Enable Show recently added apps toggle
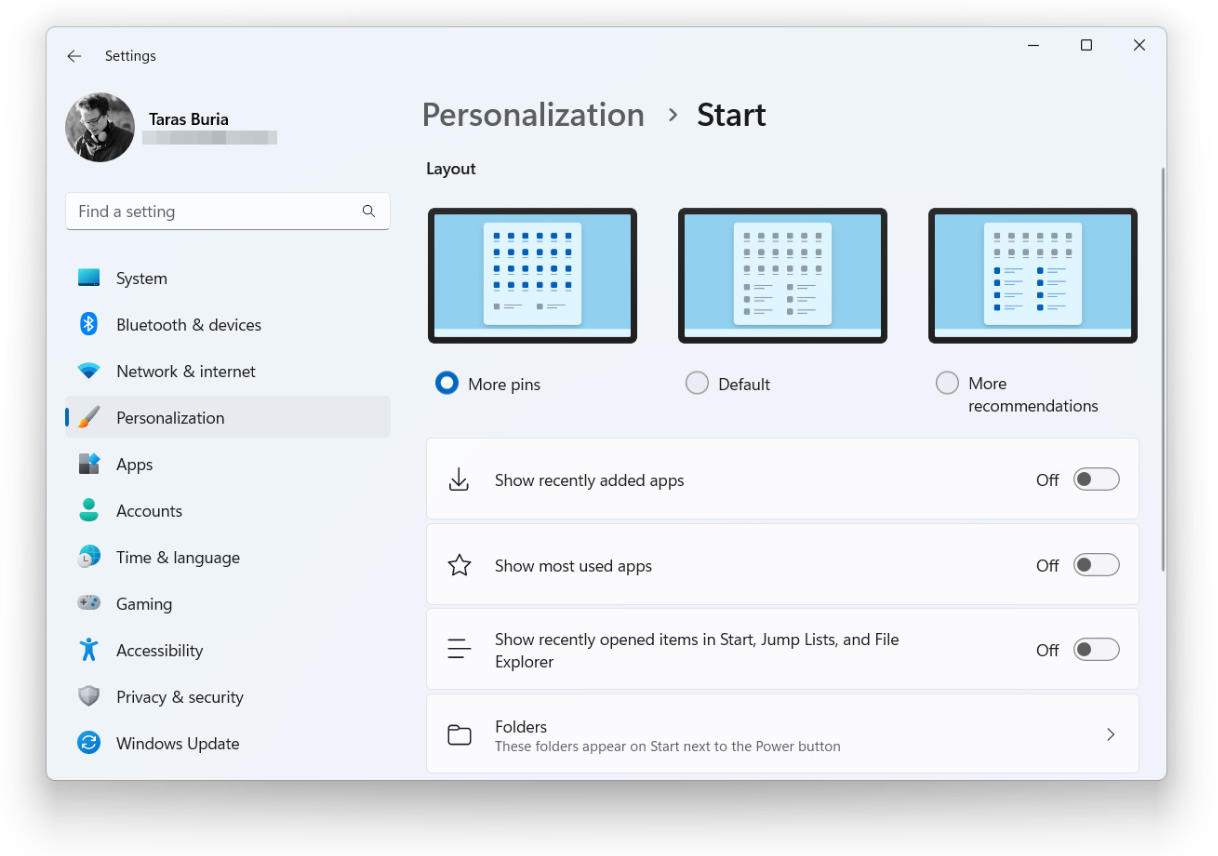 click(1095, 480)
